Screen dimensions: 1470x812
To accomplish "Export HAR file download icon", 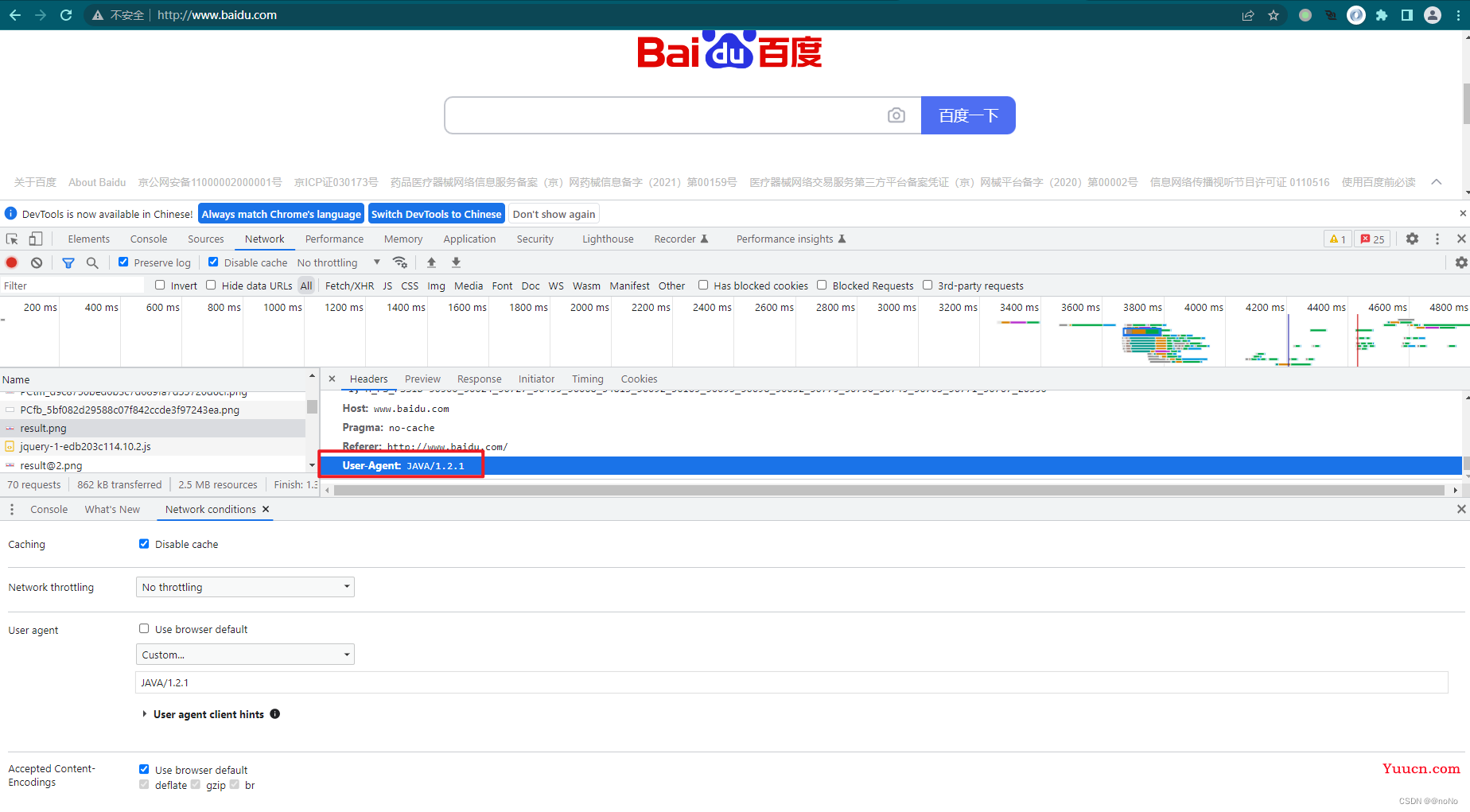I will click(x=456, y=262).
